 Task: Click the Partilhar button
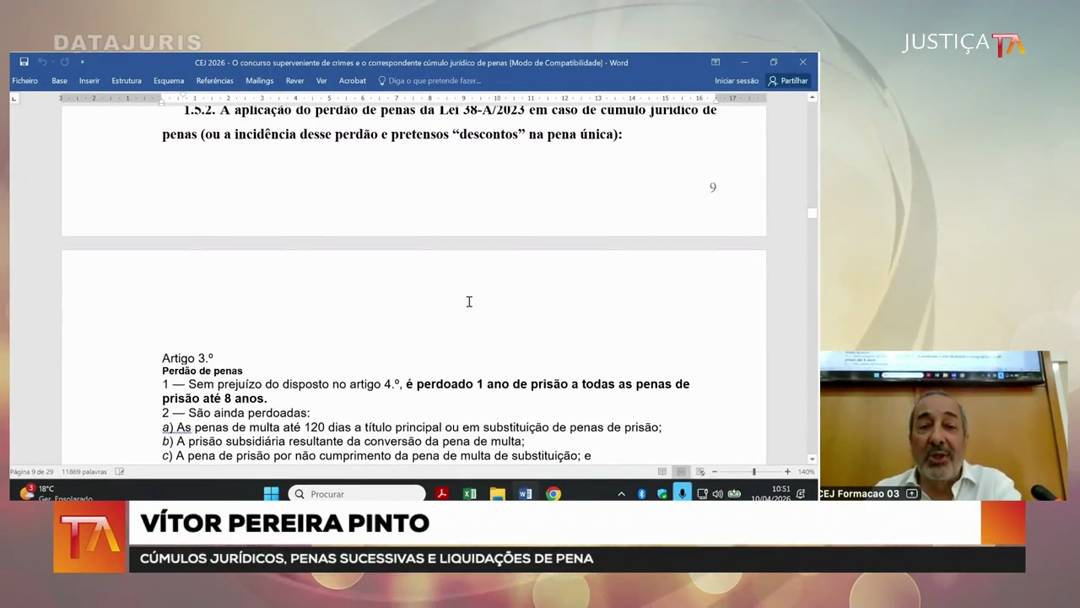[788, 81]
